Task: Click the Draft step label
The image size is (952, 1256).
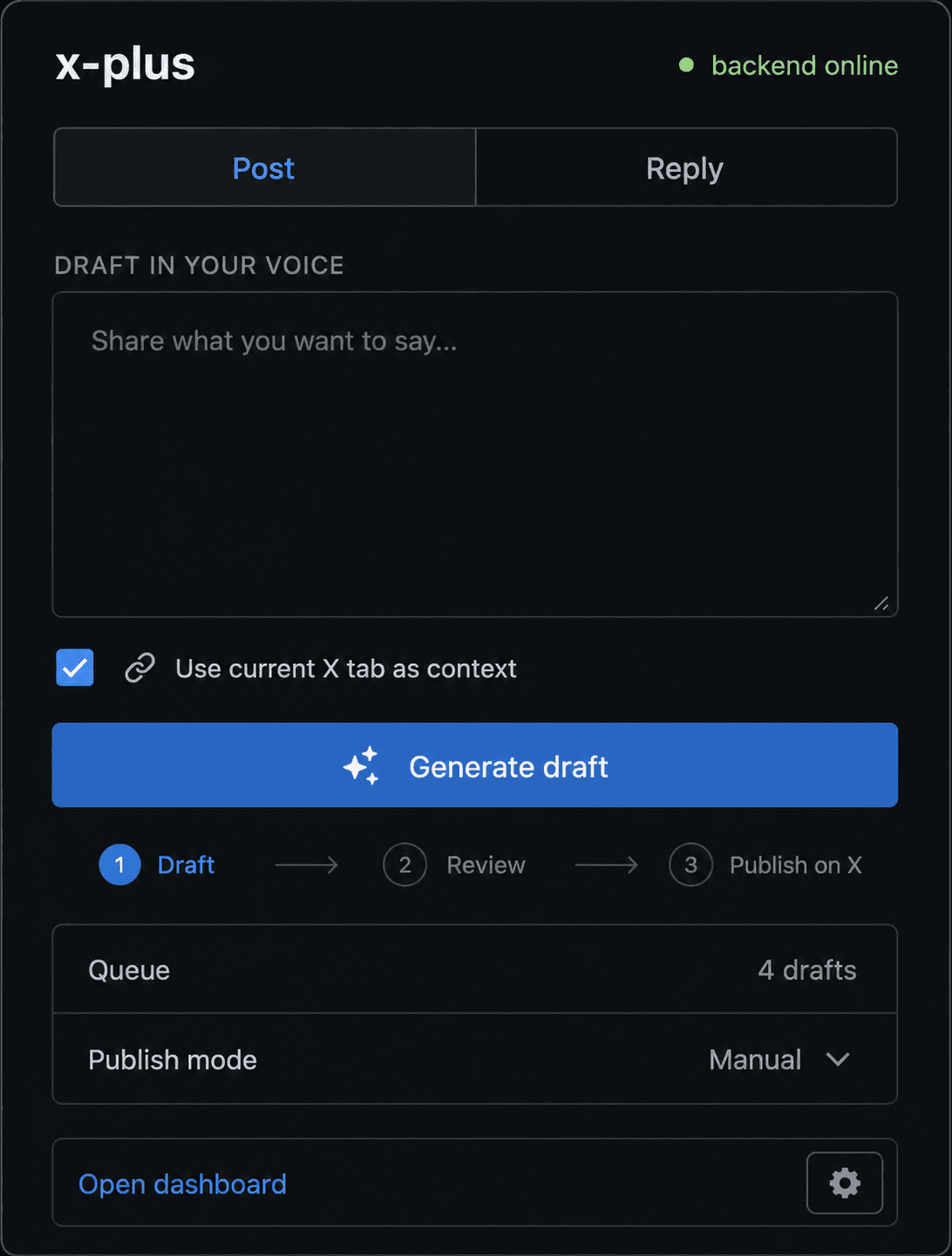Action: (186, 865)
